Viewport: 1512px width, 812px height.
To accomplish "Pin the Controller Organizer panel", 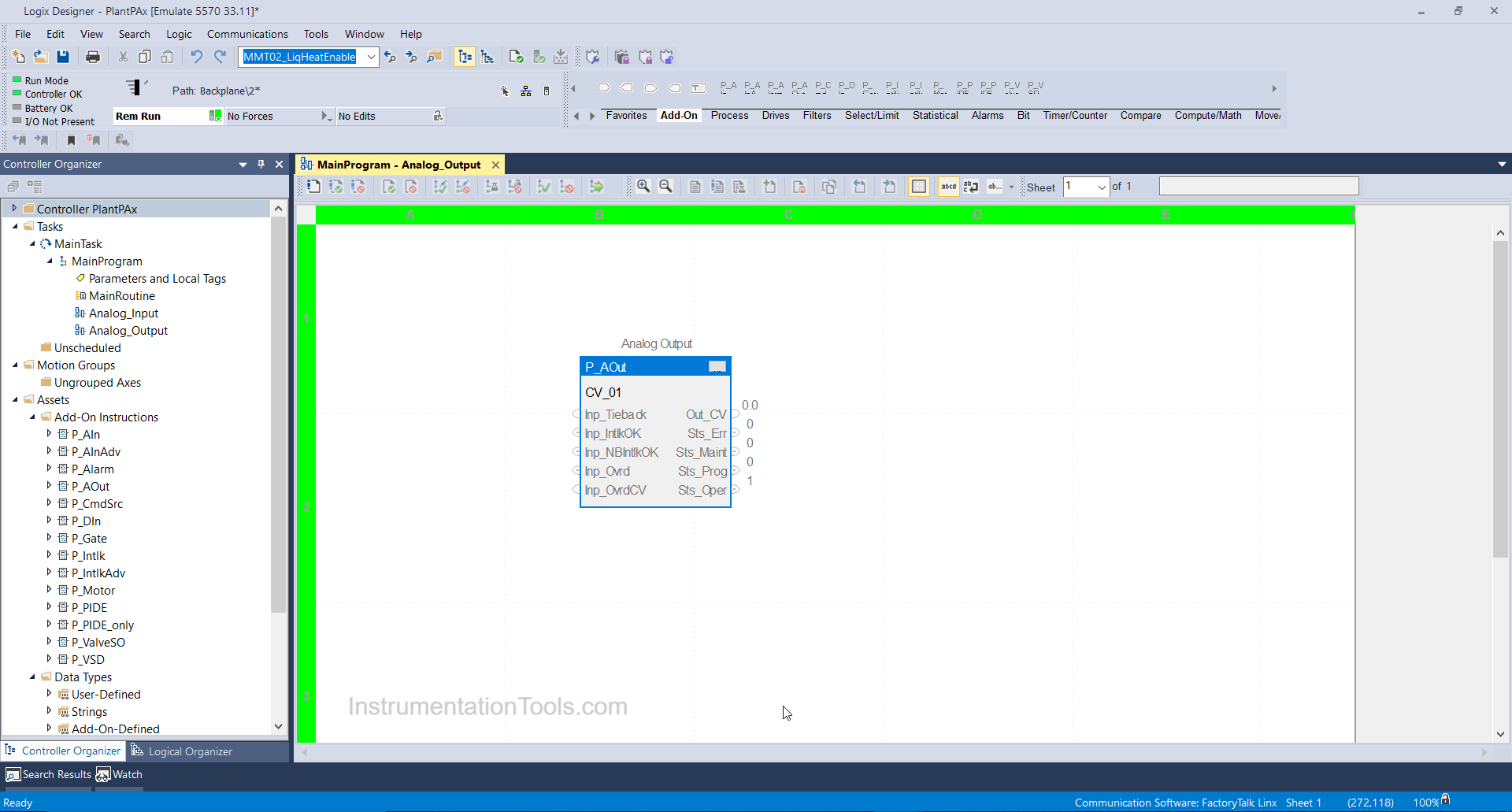I will 261,164.
